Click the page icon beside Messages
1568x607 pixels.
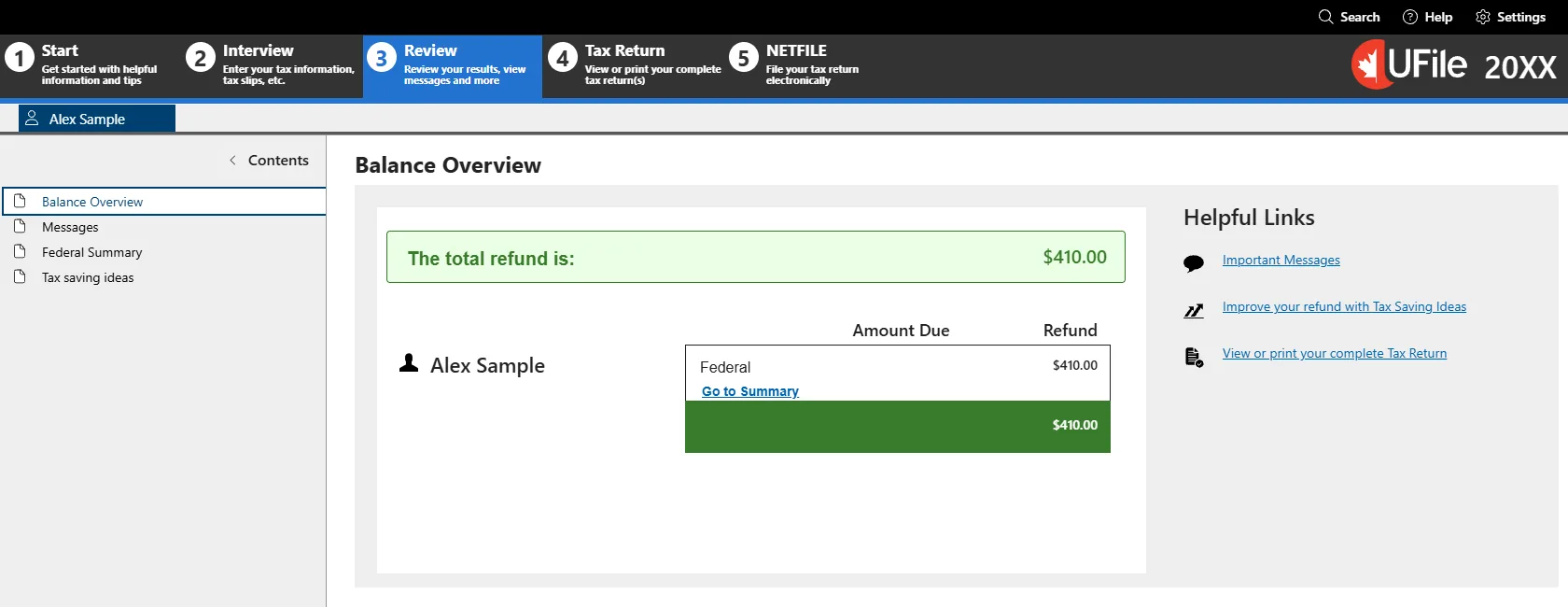pos(20,226)
